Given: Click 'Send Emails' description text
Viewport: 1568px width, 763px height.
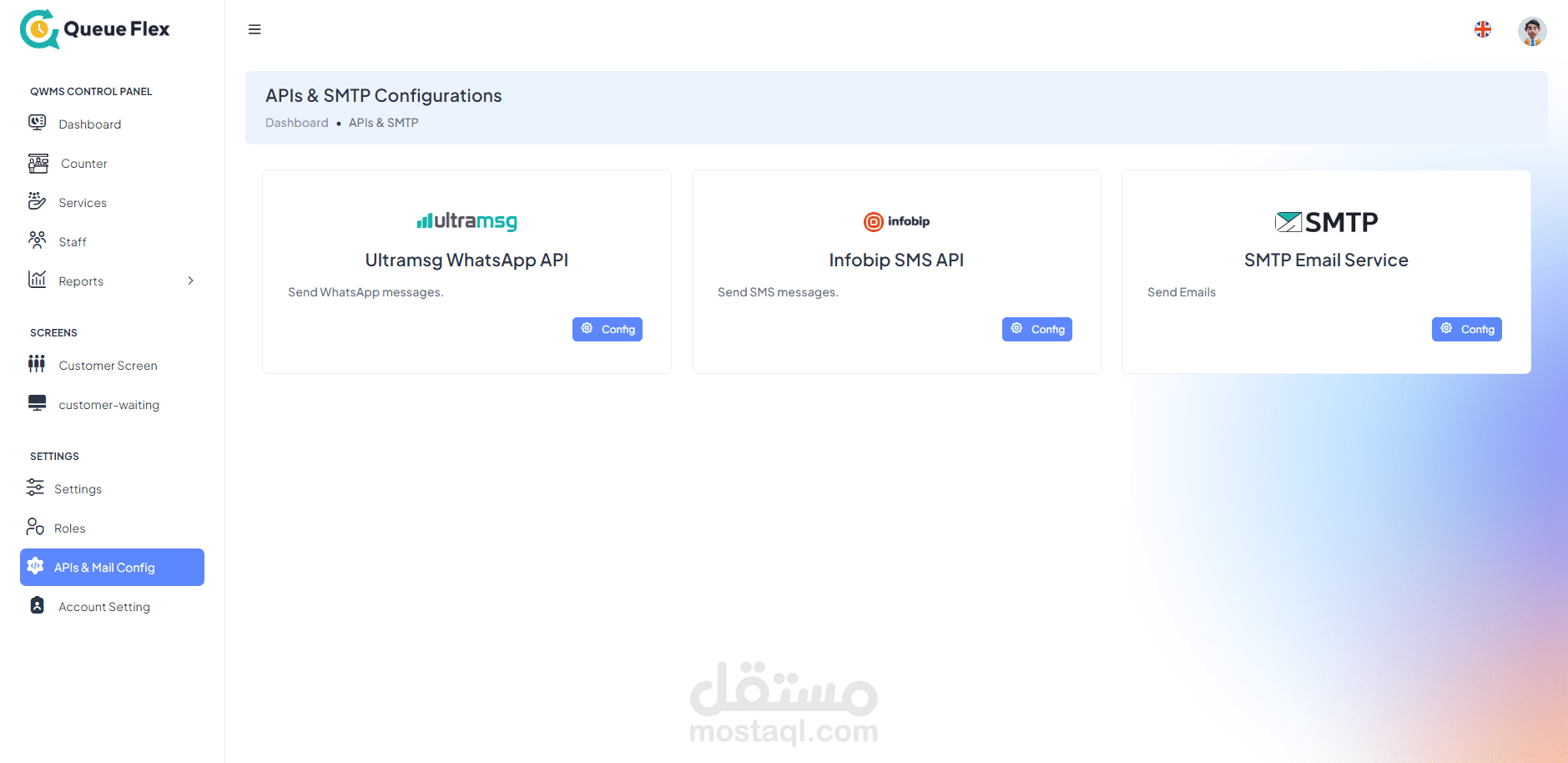Looking at the screenshot, I should (1182, 292).
